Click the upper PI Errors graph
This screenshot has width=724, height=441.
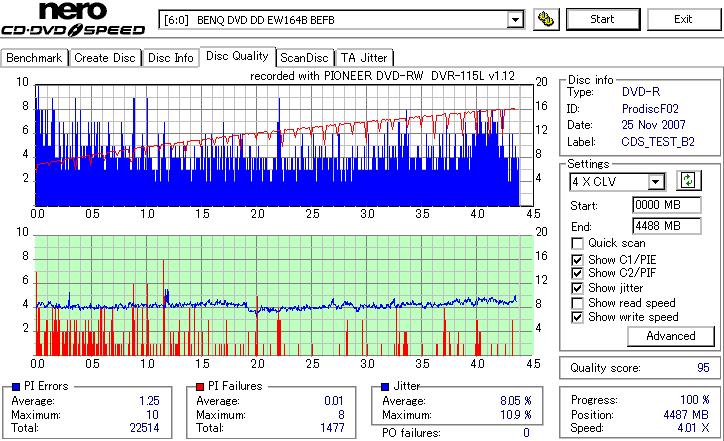click(x=284, y=145)
